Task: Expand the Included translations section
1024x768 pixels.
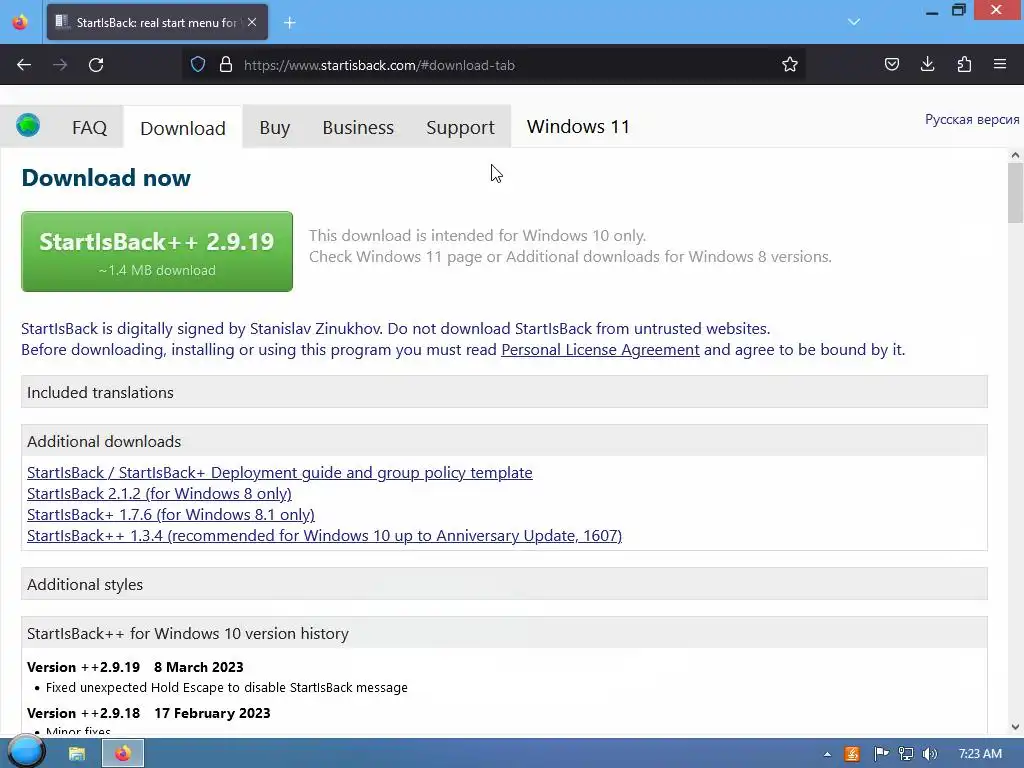Action: point(504,392)
